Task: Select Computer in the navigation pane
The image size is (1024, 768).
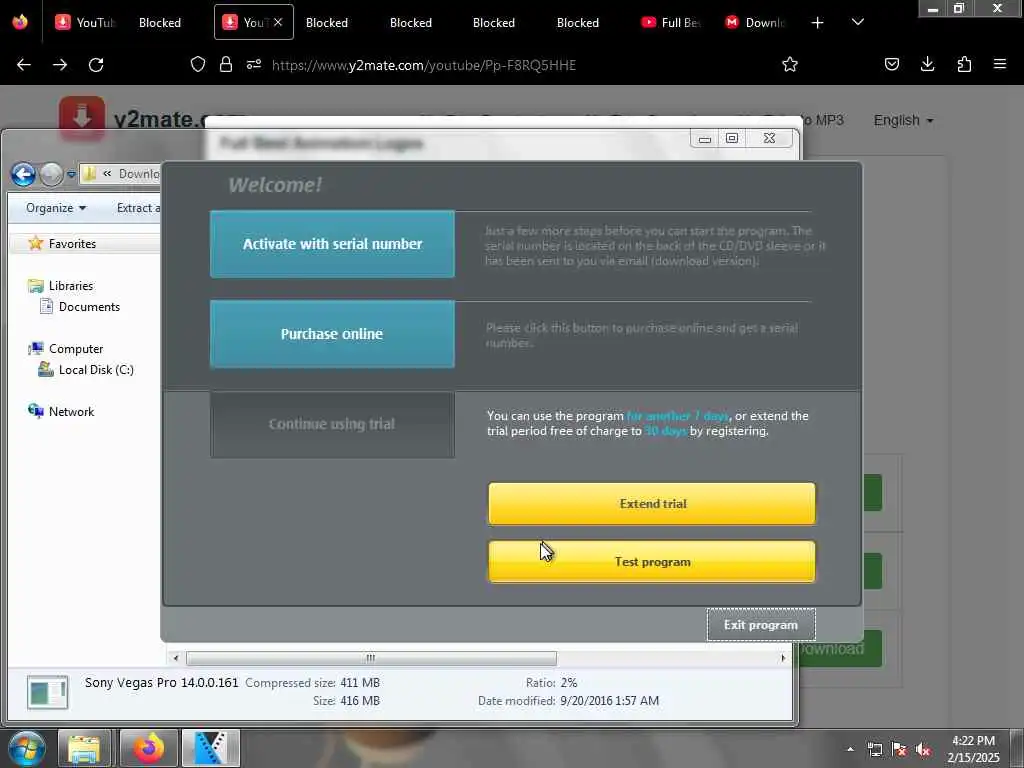Action: coord(76,349)
